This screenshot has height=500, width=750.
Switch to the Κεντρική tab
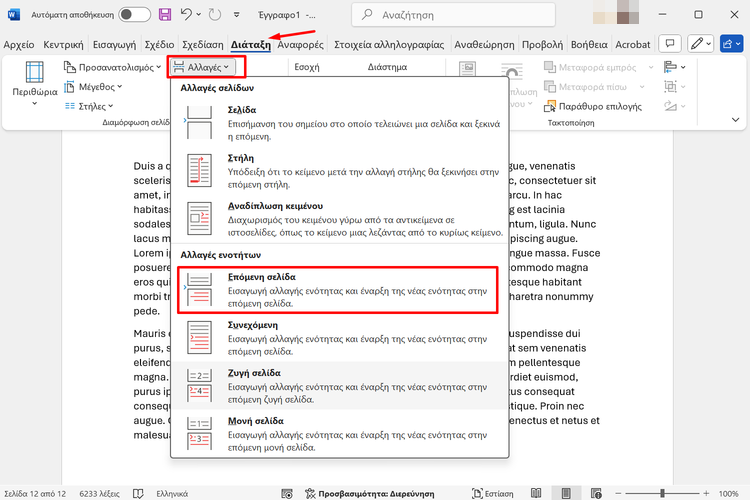point(63,44)
